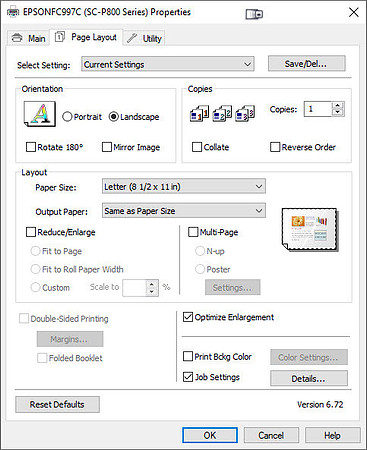Switch to the Main tab
The width and height of the screenshot is (367, 450).
click(28, 38)
